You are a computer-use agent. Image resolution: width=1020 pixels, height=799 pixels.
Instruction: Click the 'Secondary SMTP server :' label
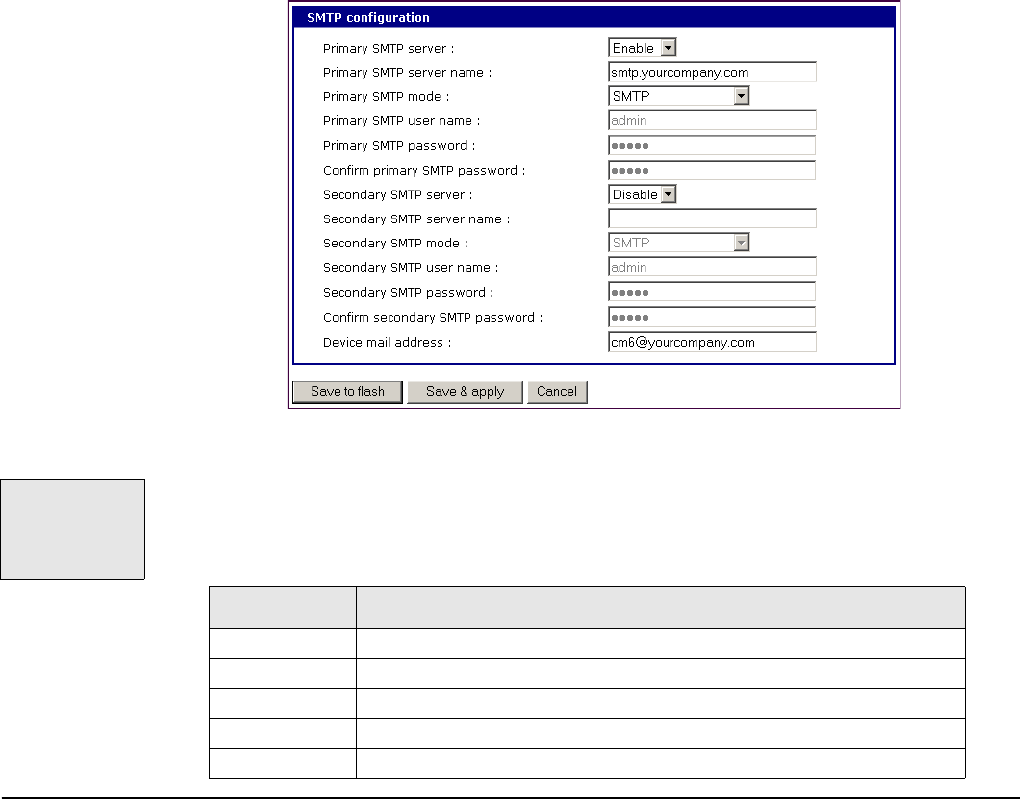[397, 195]
